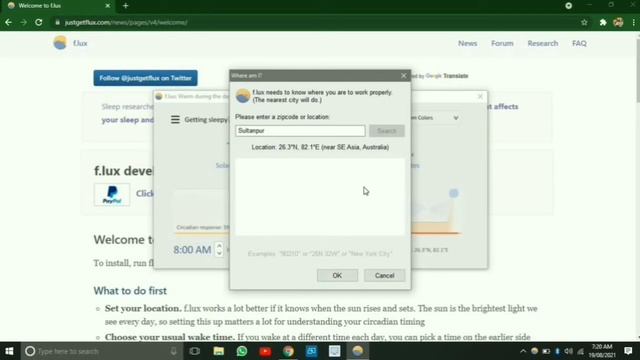640x360 pixels.
Task: Switch to f.lux on the taskbar
Action: click(x=358, y=351)
